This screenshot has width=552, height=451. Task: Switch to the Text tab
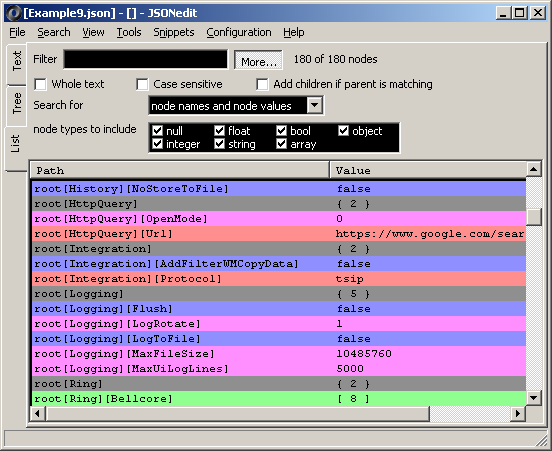pos(17,61)
